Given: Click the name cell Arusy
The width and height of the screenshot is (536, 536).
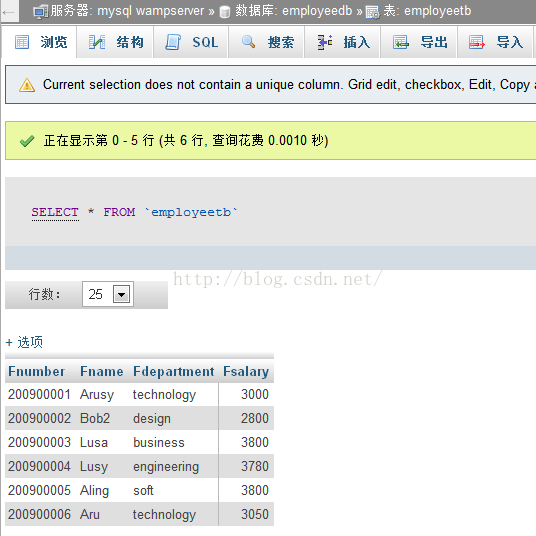Looking at the screenshot, I should (97, 395).
